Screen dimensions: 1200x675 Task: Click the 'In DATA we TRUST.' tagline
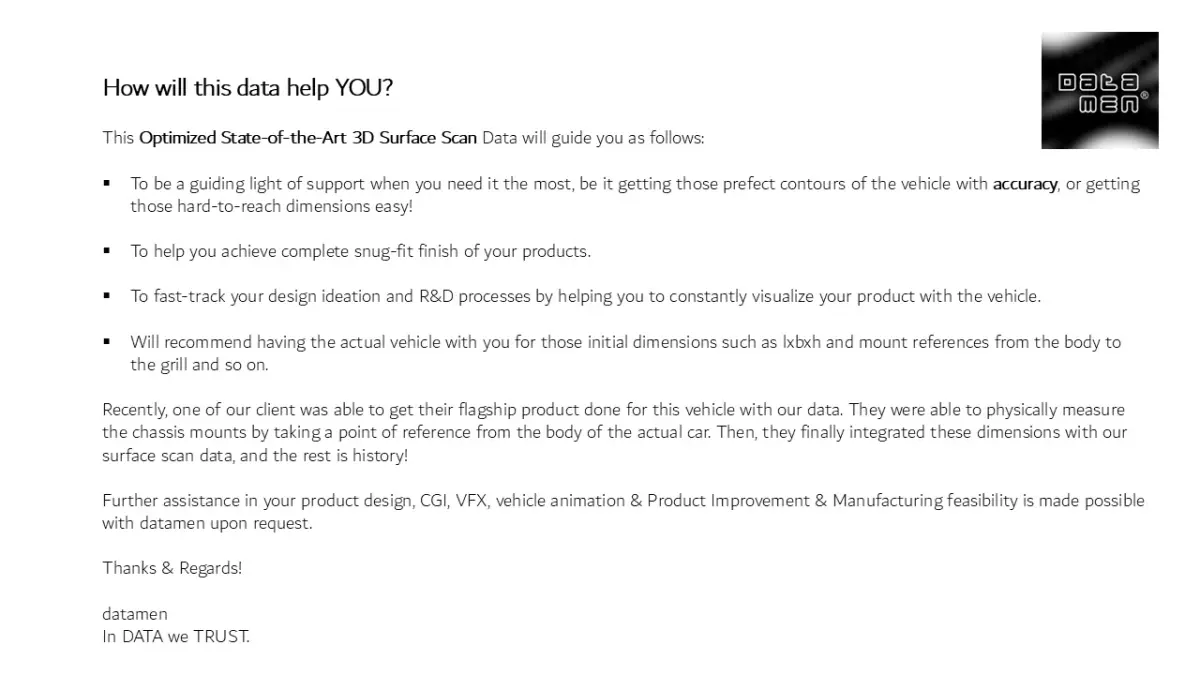176,636
